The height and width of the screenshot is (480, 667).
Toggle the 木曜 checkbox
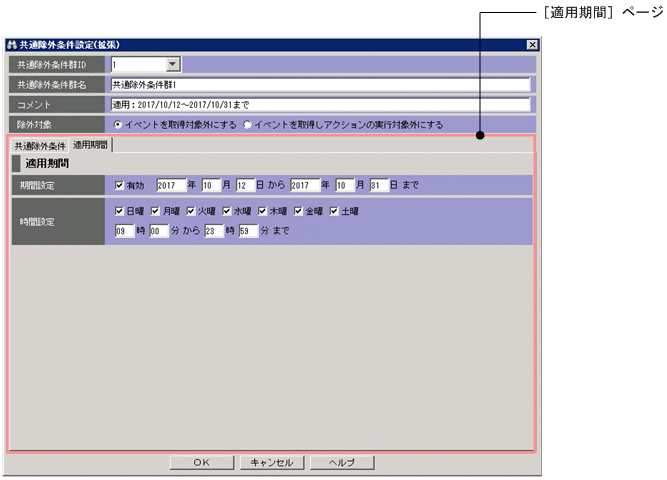[262, 211]
